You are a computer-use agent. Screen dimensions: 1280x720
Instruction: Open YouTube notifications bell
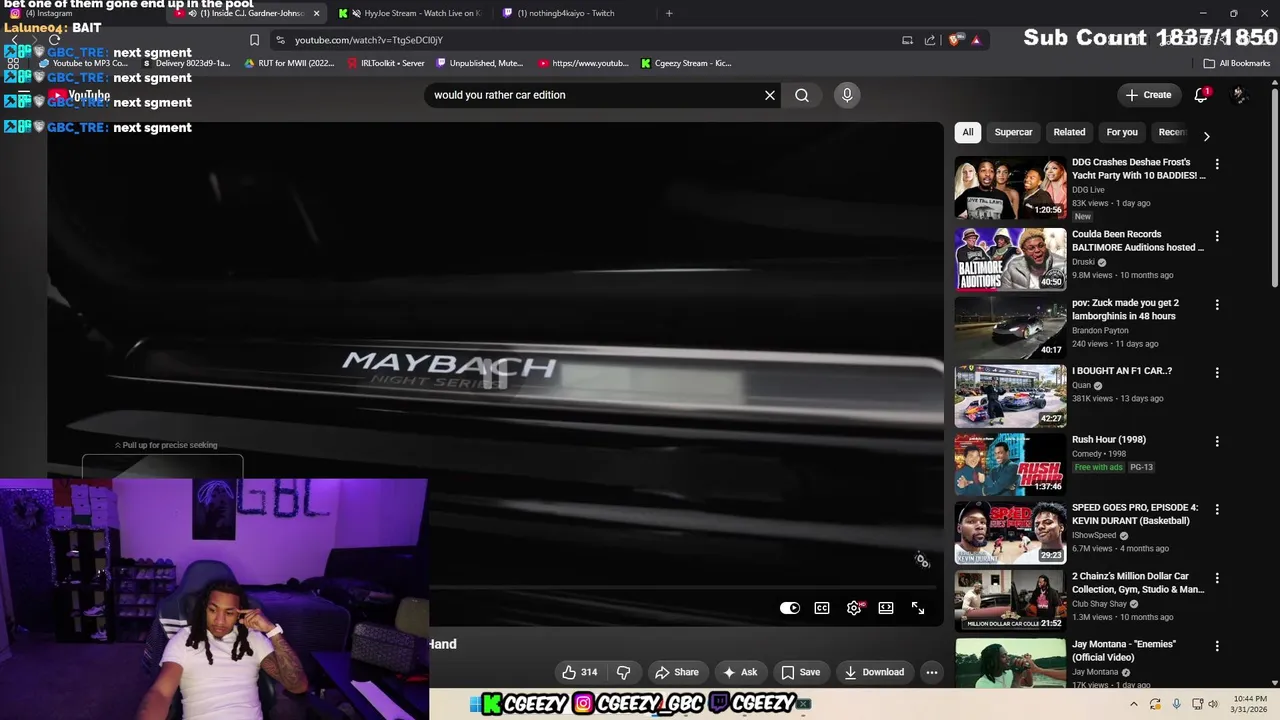(1201, 95)
